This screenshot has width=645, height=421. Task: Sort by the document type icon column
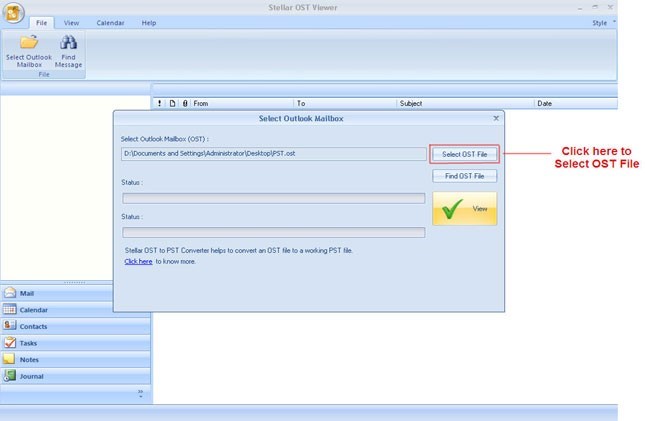pos(172,103)
